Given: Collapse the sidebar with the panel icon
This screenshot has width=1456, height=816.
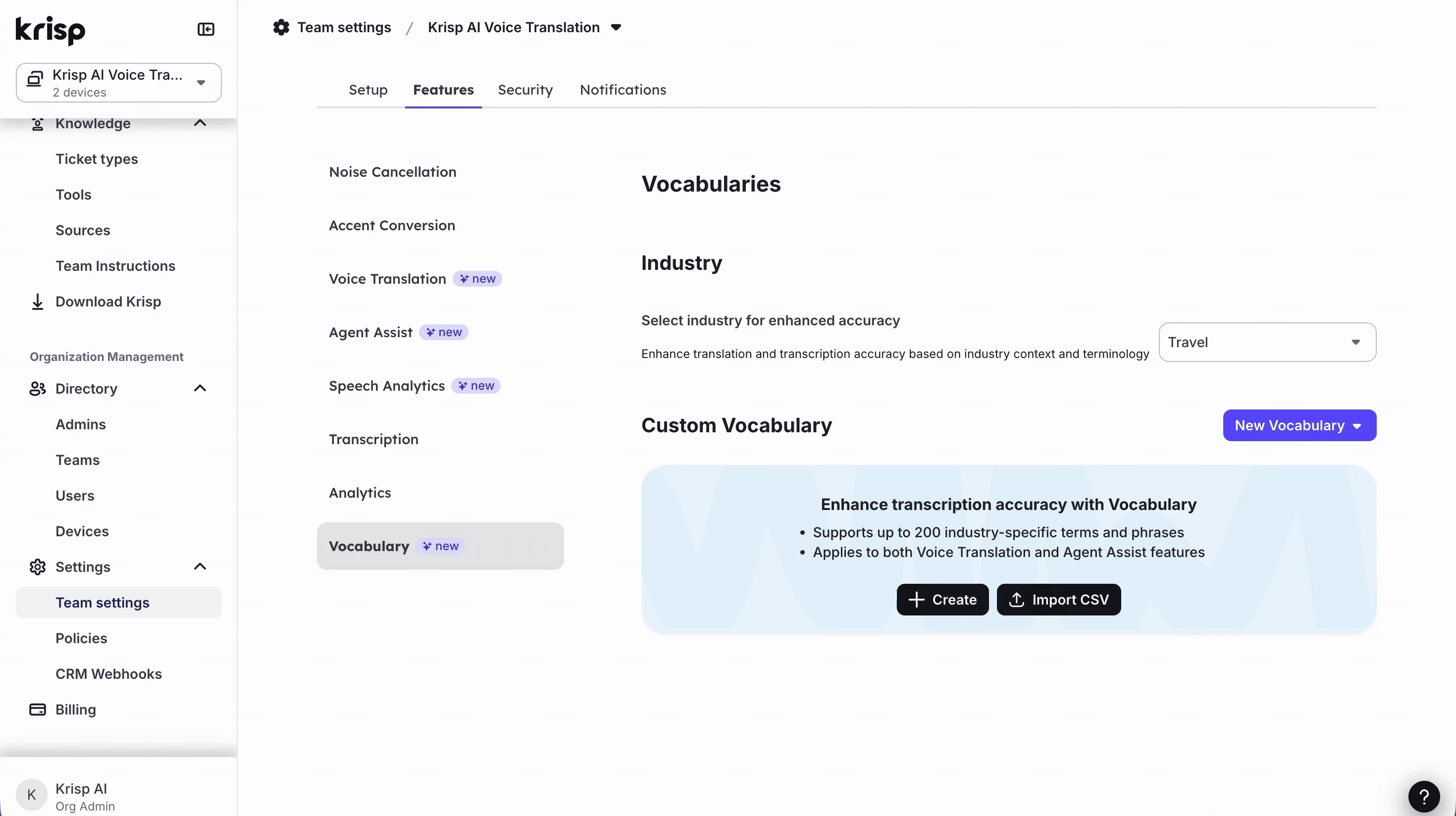Looking at the screenshot, I should 206,29.
